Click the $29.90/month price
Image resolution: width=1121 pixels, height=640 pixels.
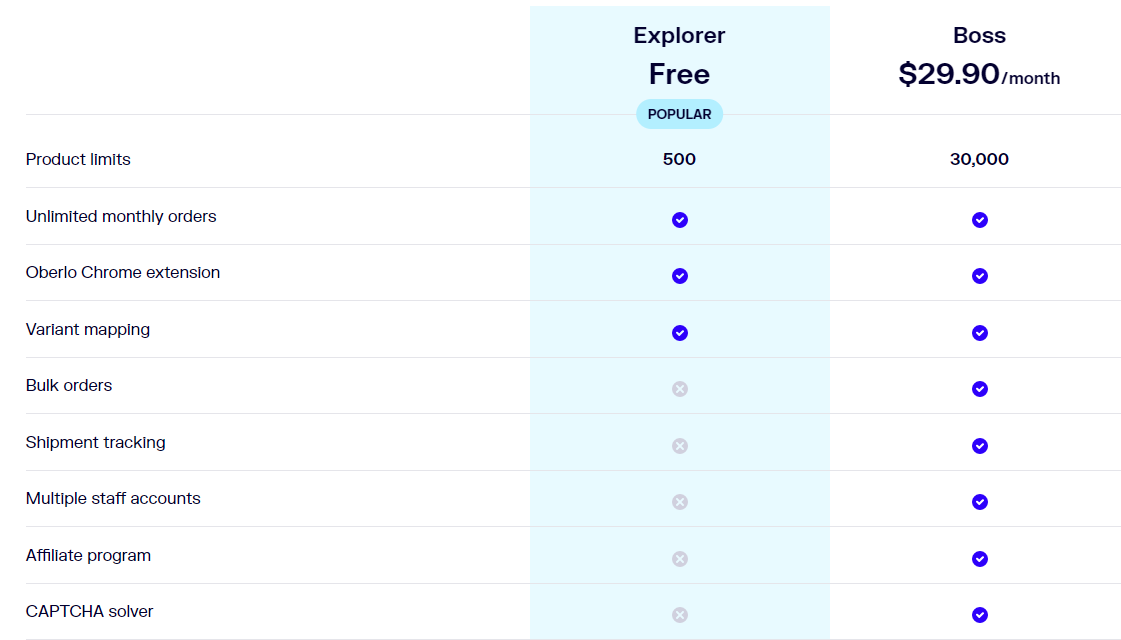979,75
